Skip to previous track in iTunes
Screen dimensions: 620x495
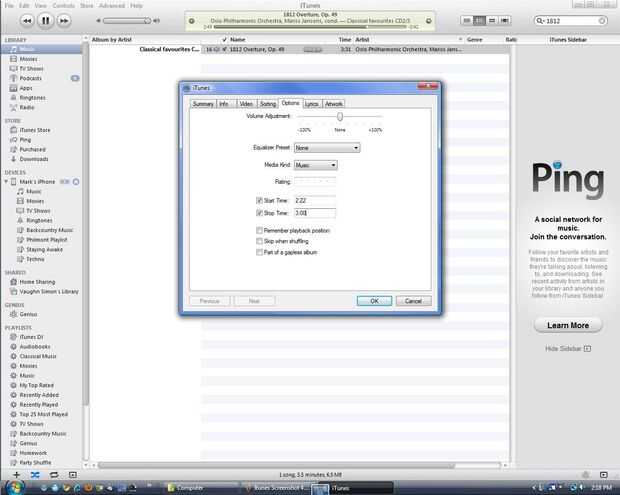point(27,21)
